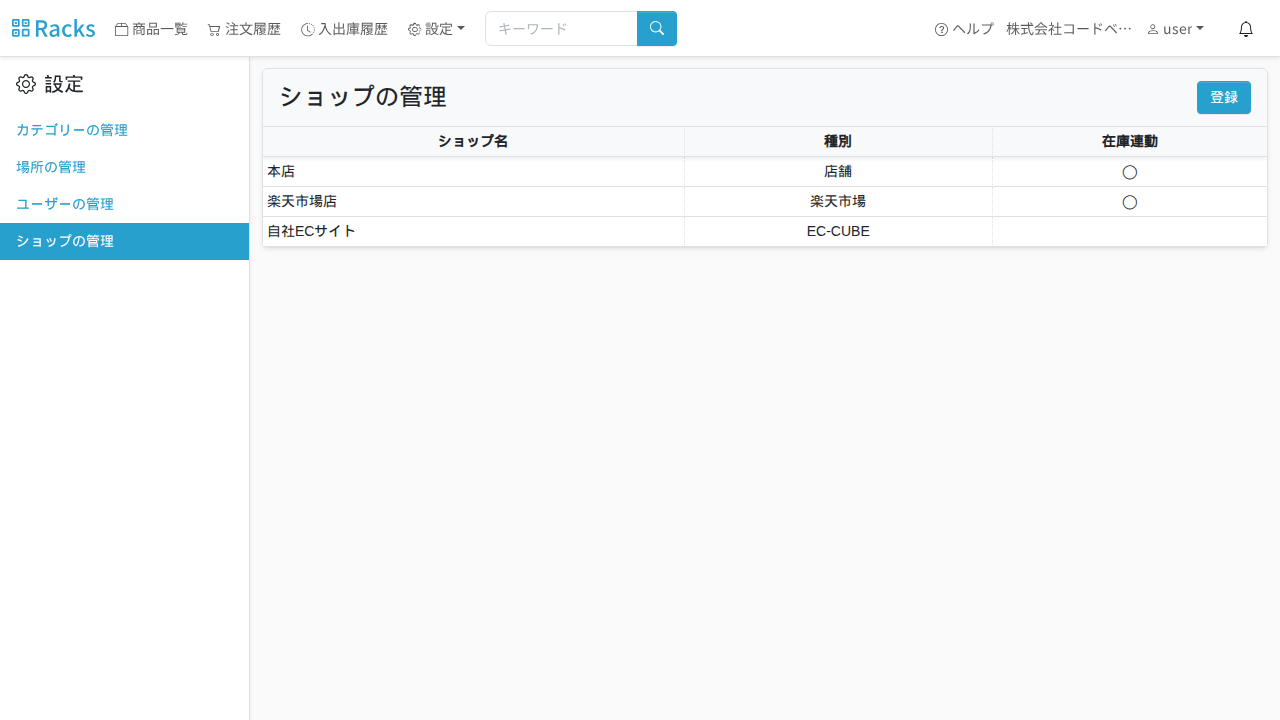Go to ユーザーの管理
Screen dimensions: 1280x720
65,204
